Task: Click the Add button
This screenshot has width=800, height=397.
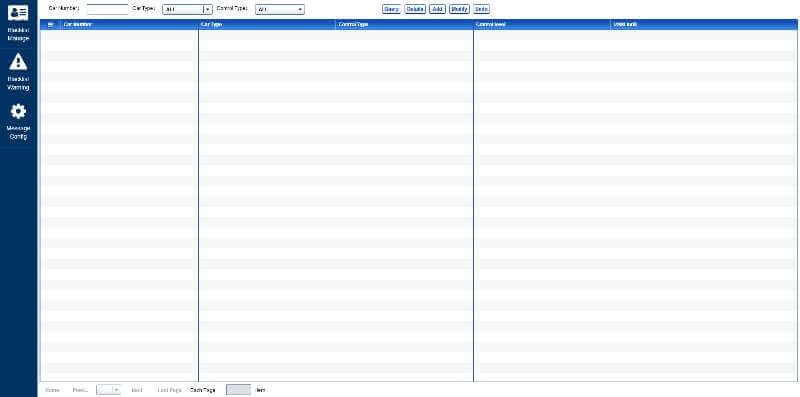Action: click(437, 9)
